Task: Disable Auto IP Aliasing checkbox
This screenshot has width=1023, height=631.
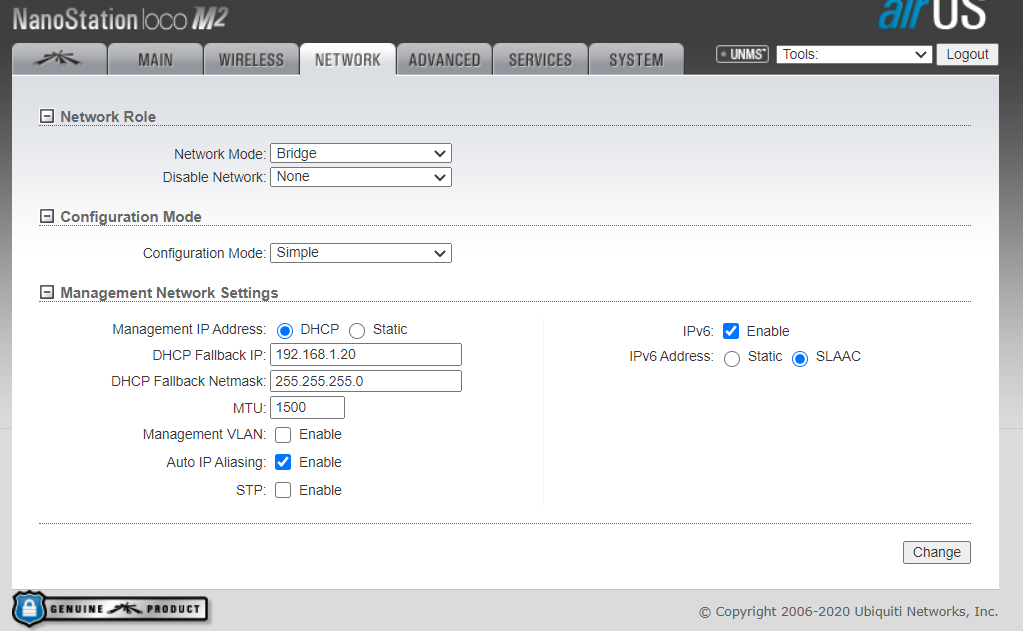Action: coord(283,462)
